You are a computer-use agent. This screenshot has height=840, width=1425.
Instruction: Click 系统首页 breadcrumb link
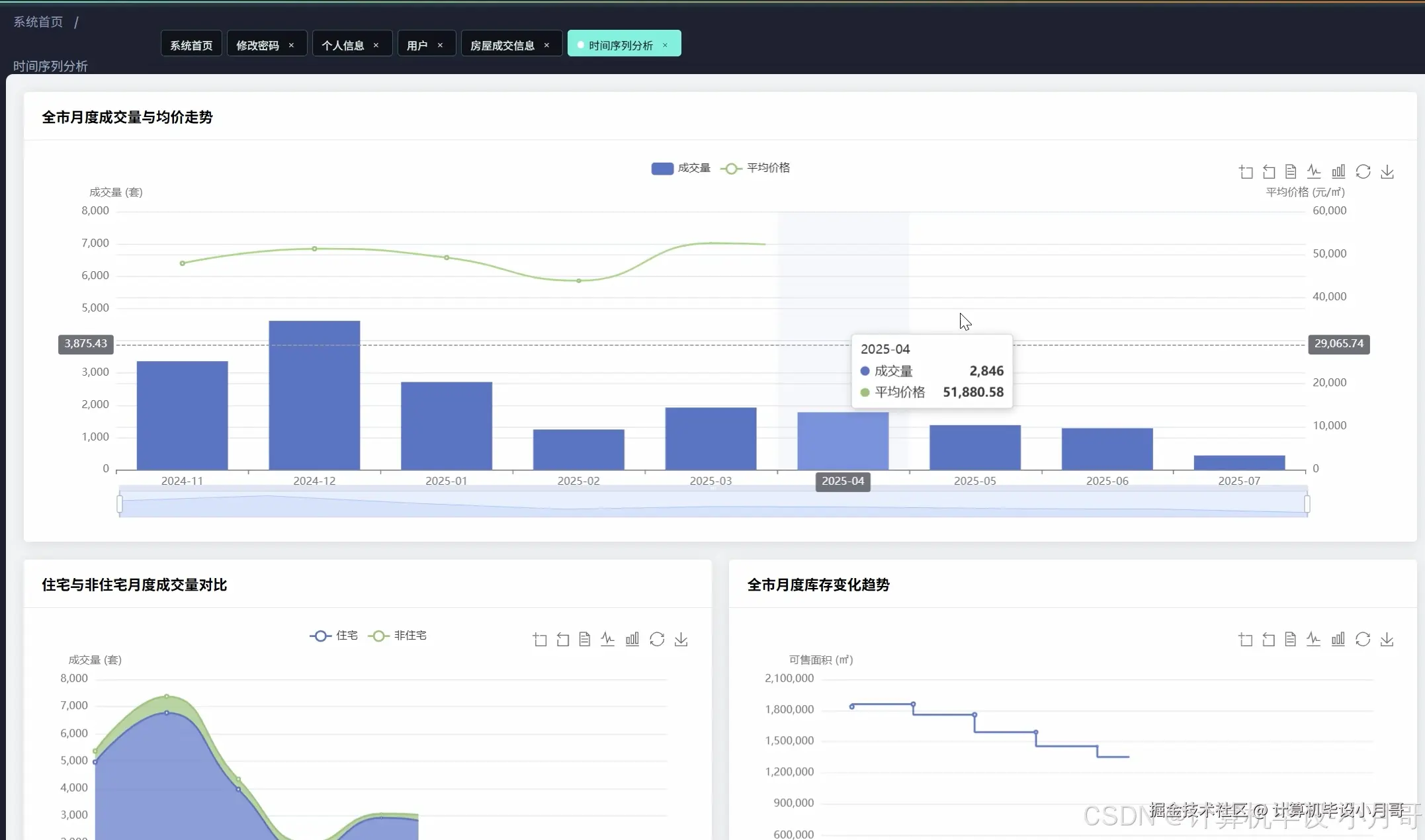point(38,22)
